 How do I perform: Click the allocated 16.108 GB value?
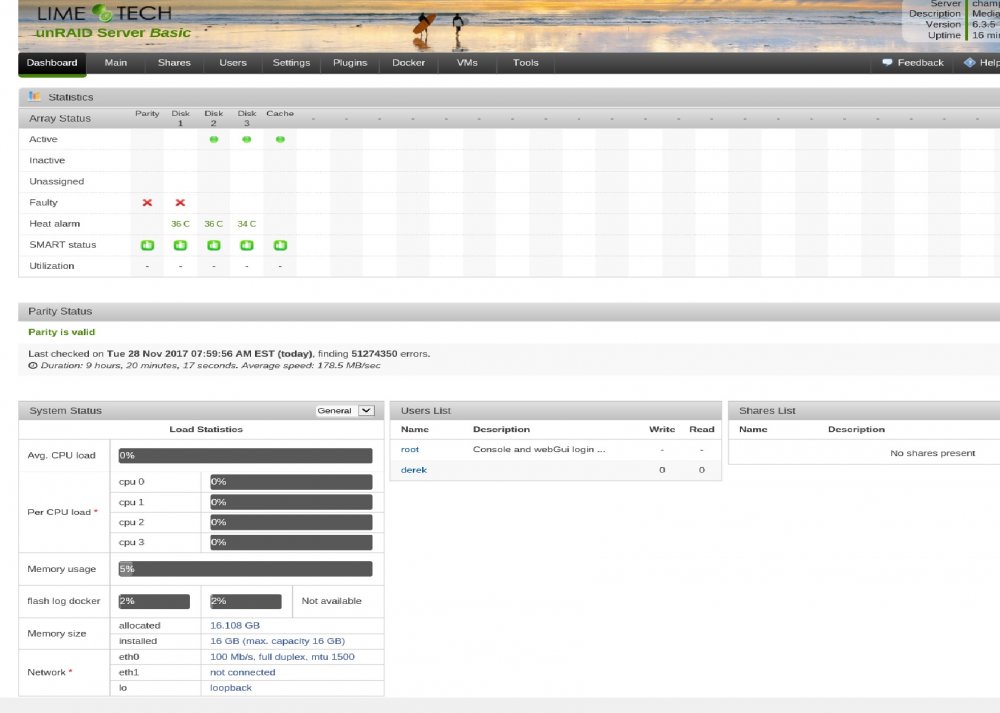235,626
